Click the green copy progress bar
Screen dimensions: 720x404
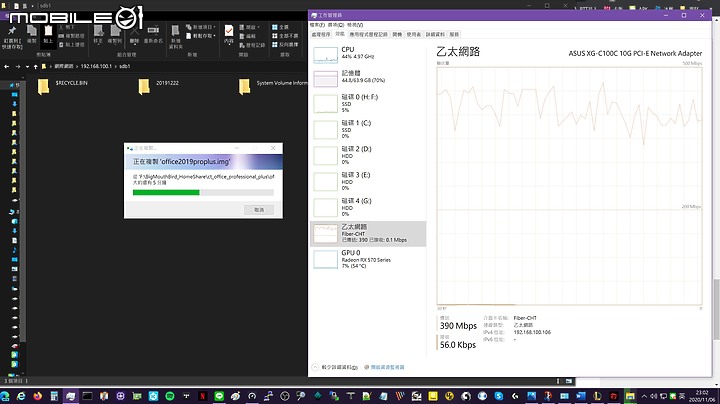pyautogui.click(x=166, y=192)
